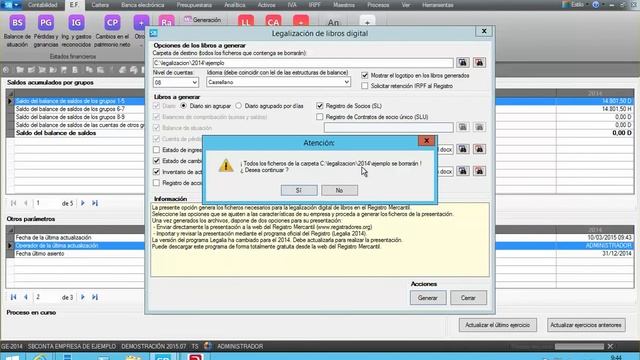Open the BS Balance de situación icon
640x360 pixels.
[17, 22]
